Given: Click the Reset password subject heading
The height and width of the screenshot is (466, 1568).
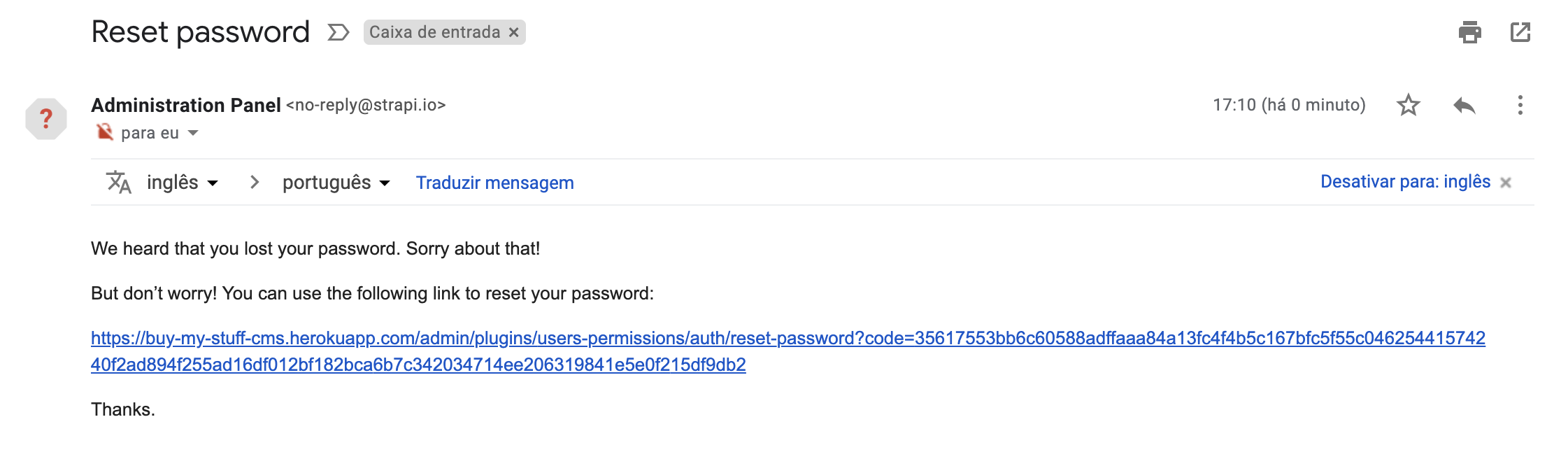Looking at the screenshot, I should [x=201, y=31].
